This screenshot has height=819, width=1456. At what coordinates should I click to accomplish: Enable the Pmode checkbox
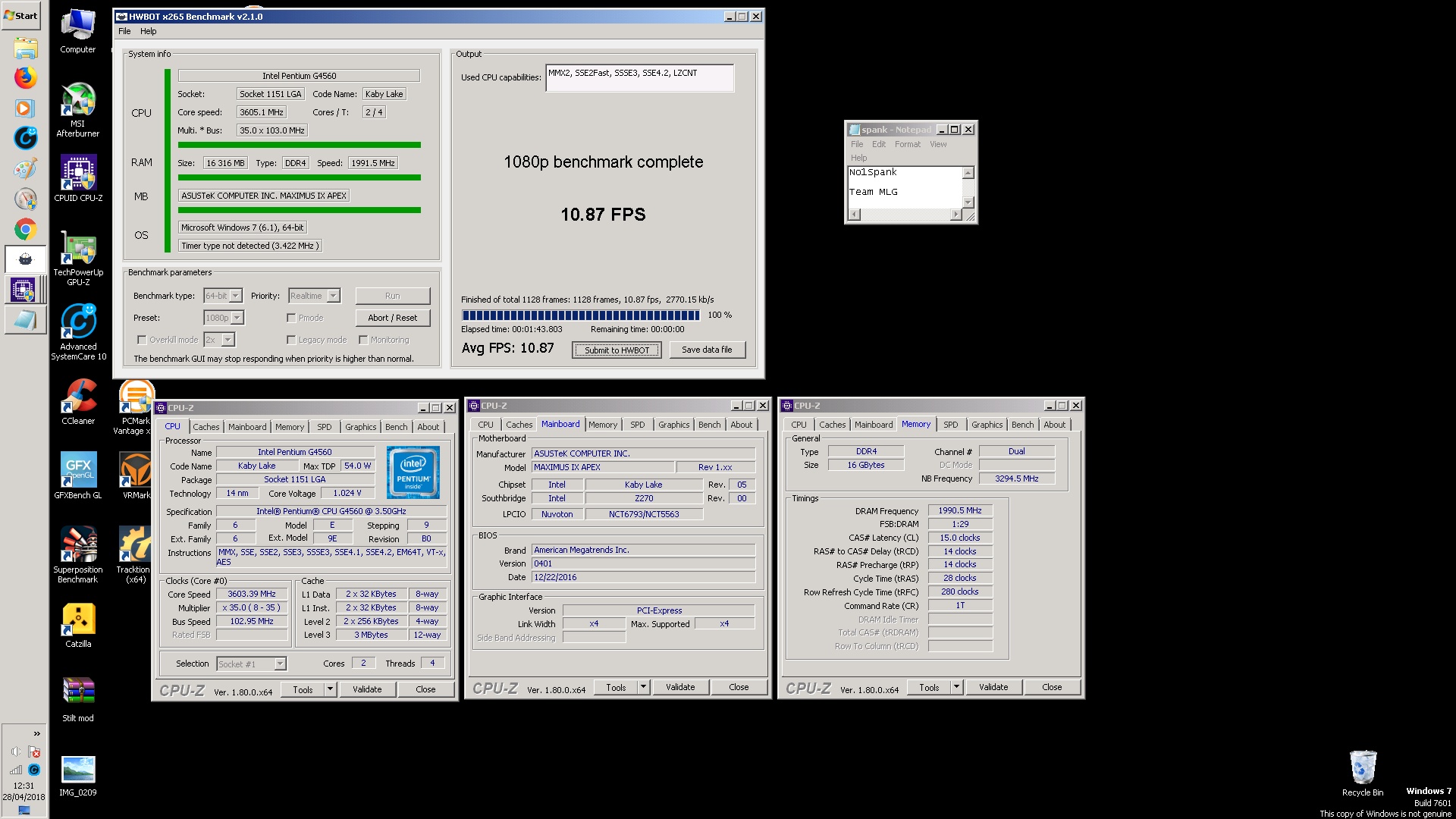[291, 318]
